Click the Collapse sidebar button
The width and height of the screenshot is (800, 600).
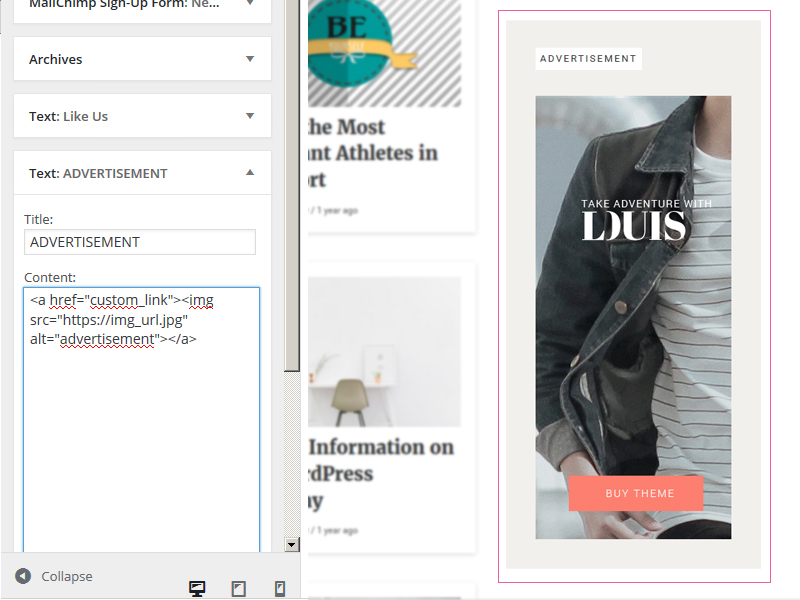click(54, 576)
